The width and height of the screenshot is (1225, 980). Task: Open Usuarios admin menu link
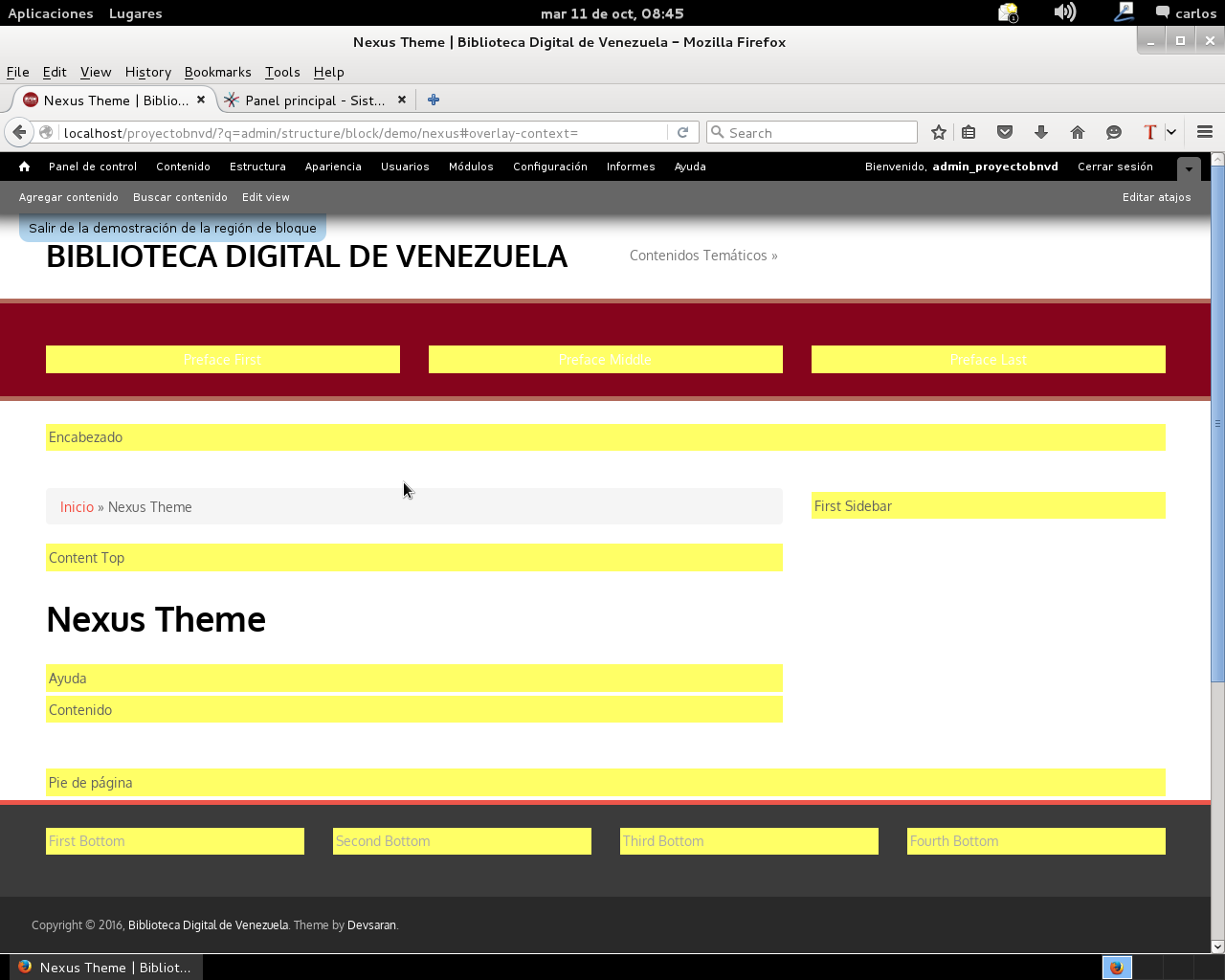pyautogui.click(x=405, y=167)
